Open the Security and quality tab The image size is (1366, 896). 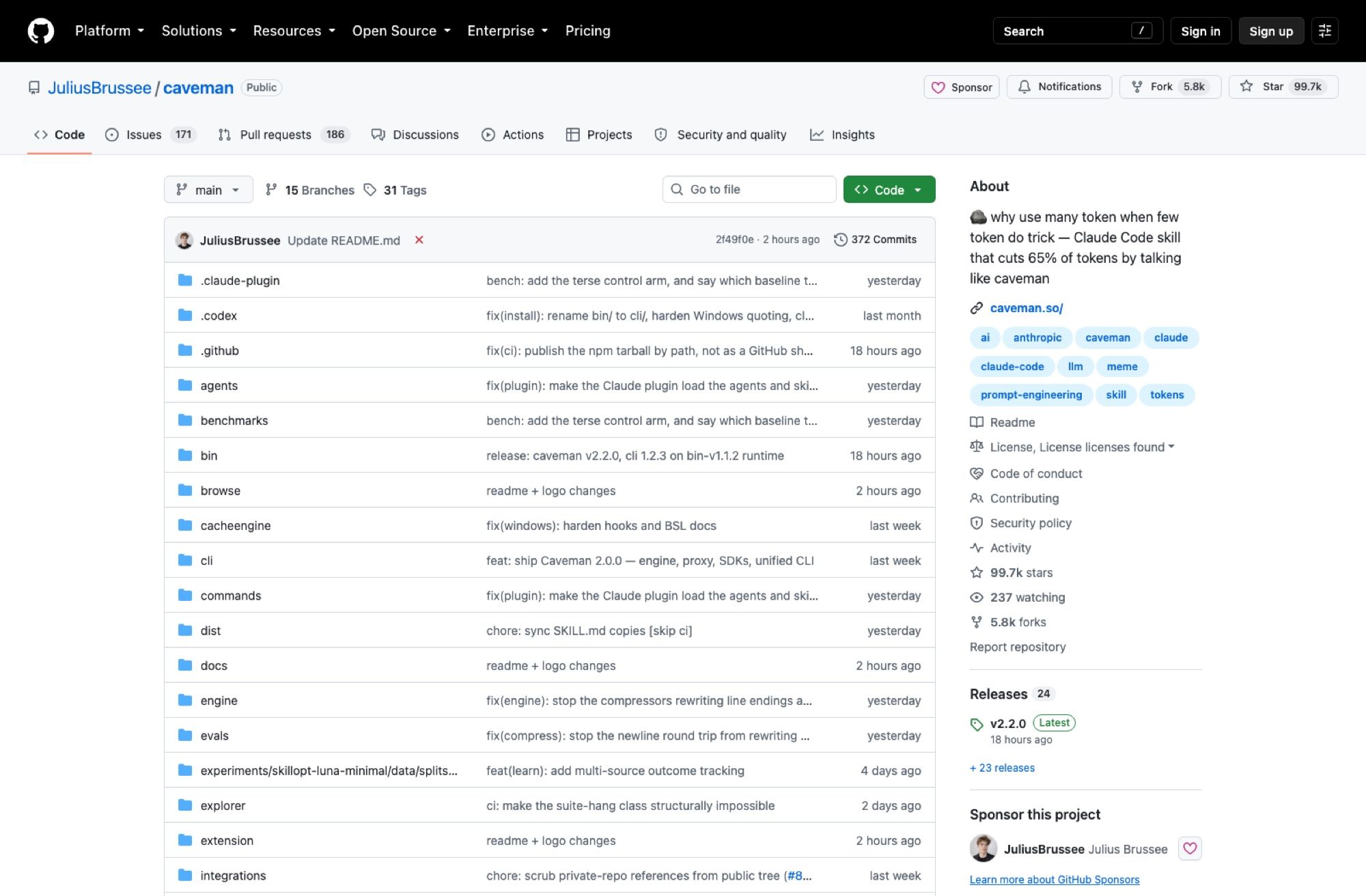point(721,135)
